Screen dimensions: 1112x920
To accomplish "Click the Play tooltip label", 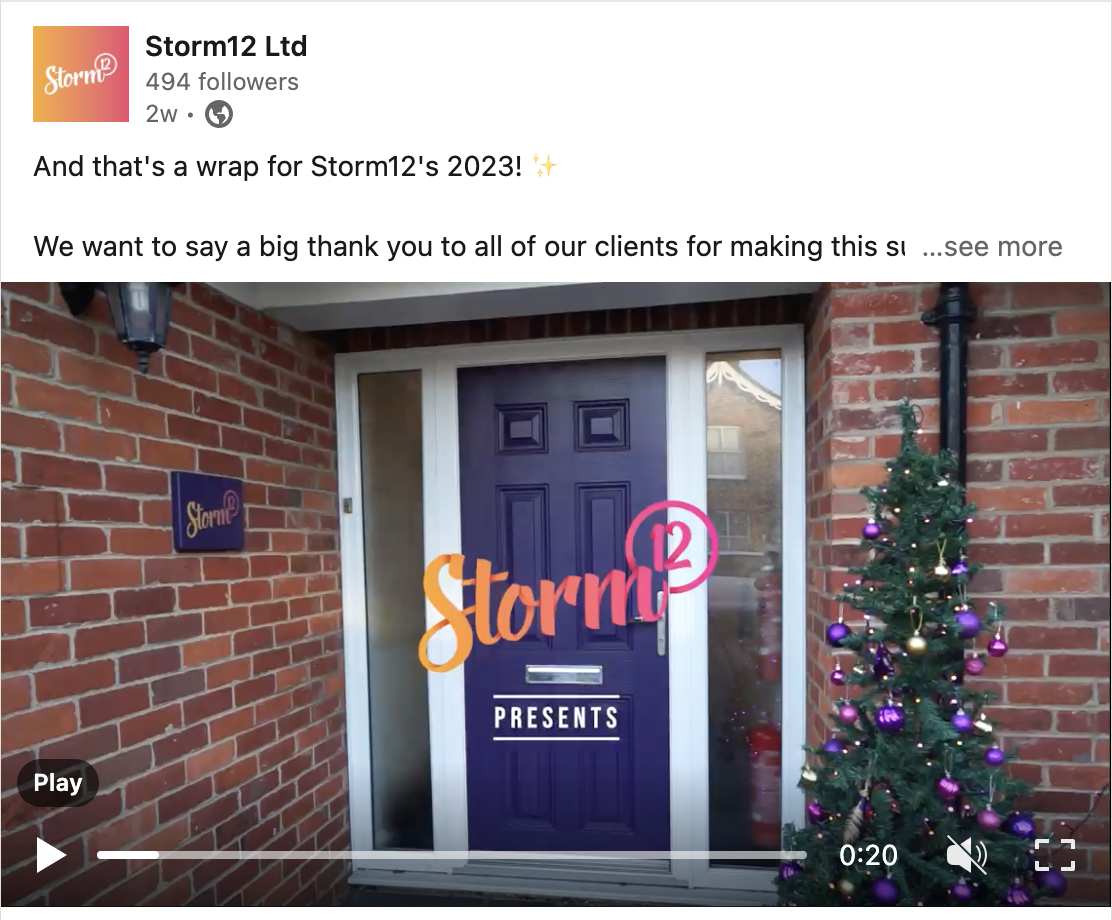I will [58, 782].
